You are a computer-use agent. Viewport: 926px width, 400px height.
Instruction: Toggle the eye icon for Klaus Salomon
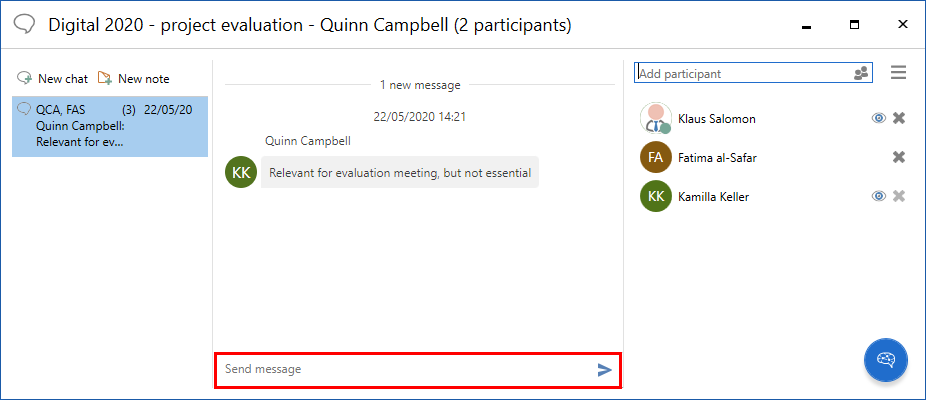pyautogui.click(x=878, y=118)
